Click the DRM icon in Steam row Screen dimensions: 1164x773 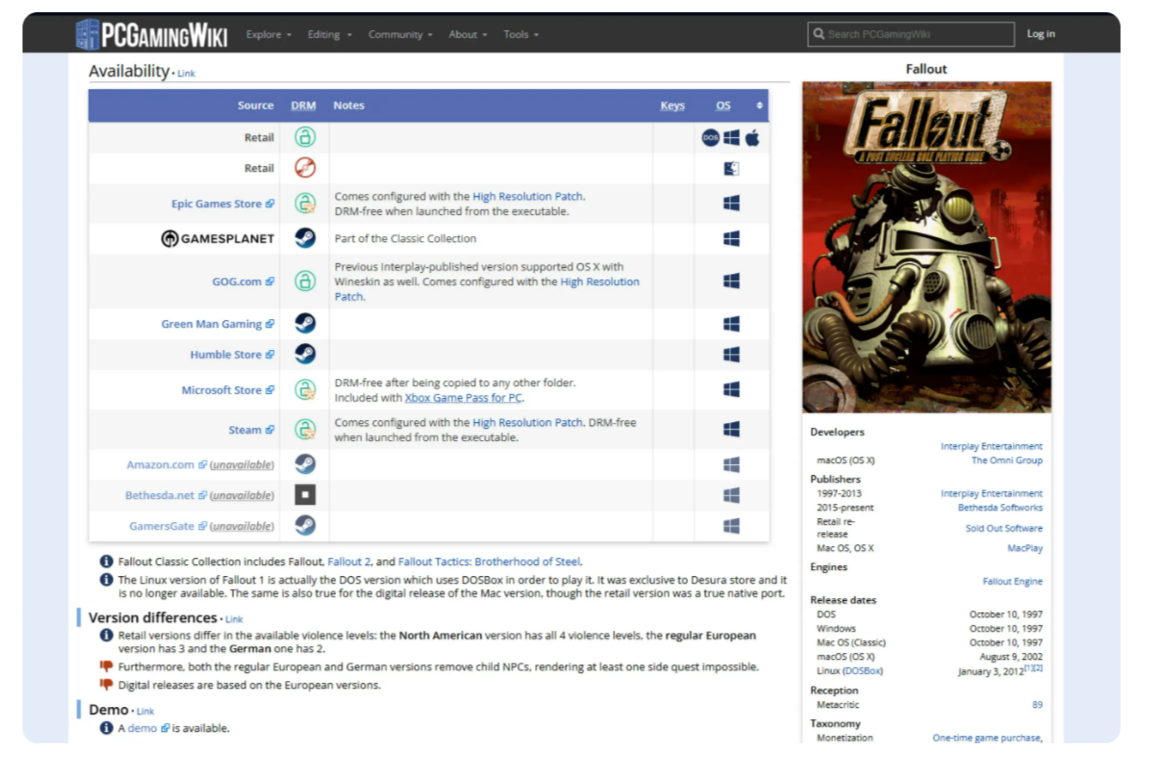[x=305, y=429]
